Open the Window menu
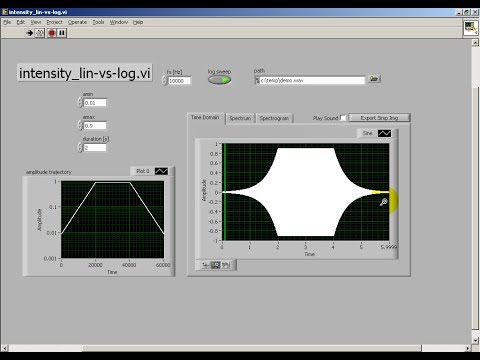 119,22
